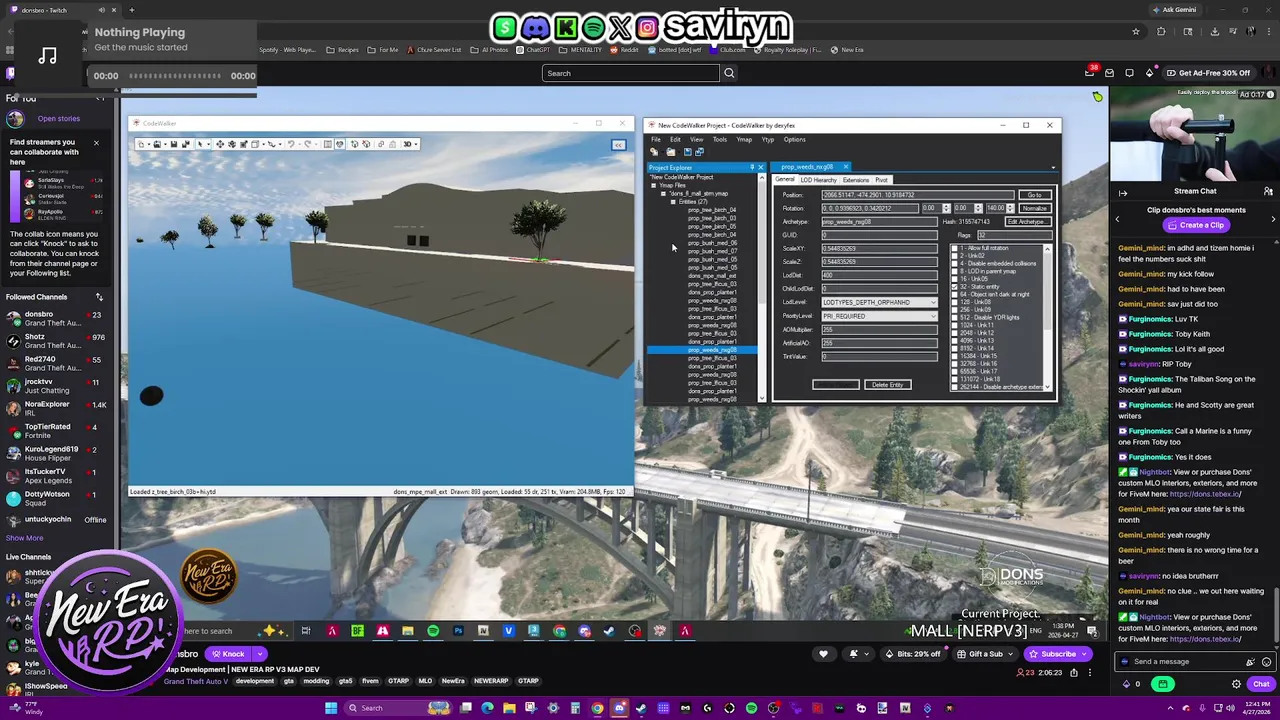
Task: Open the tab list dropdown arrow in project panel
Action: [x=1053, y=168]
